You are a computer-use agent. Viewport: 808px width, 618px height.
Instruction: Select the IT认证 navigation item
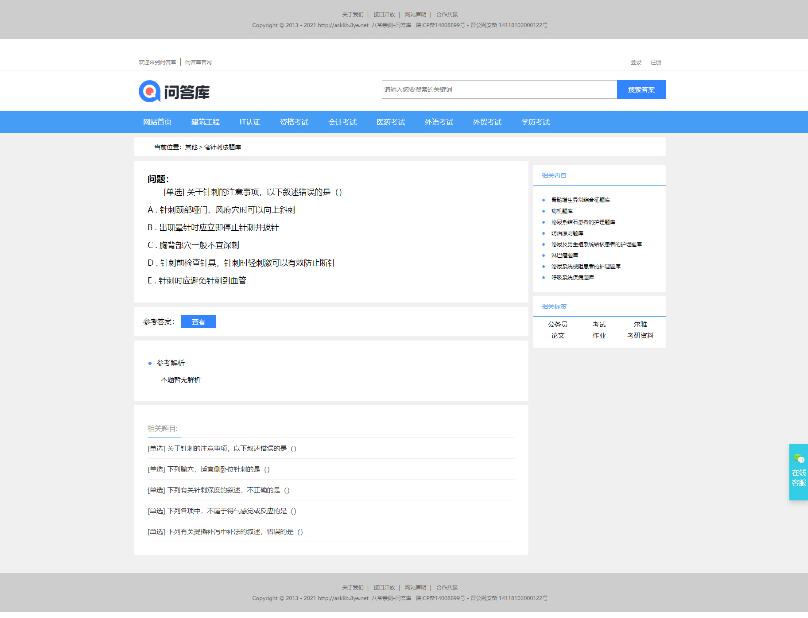pyautogui.click(x=249, y=122)
